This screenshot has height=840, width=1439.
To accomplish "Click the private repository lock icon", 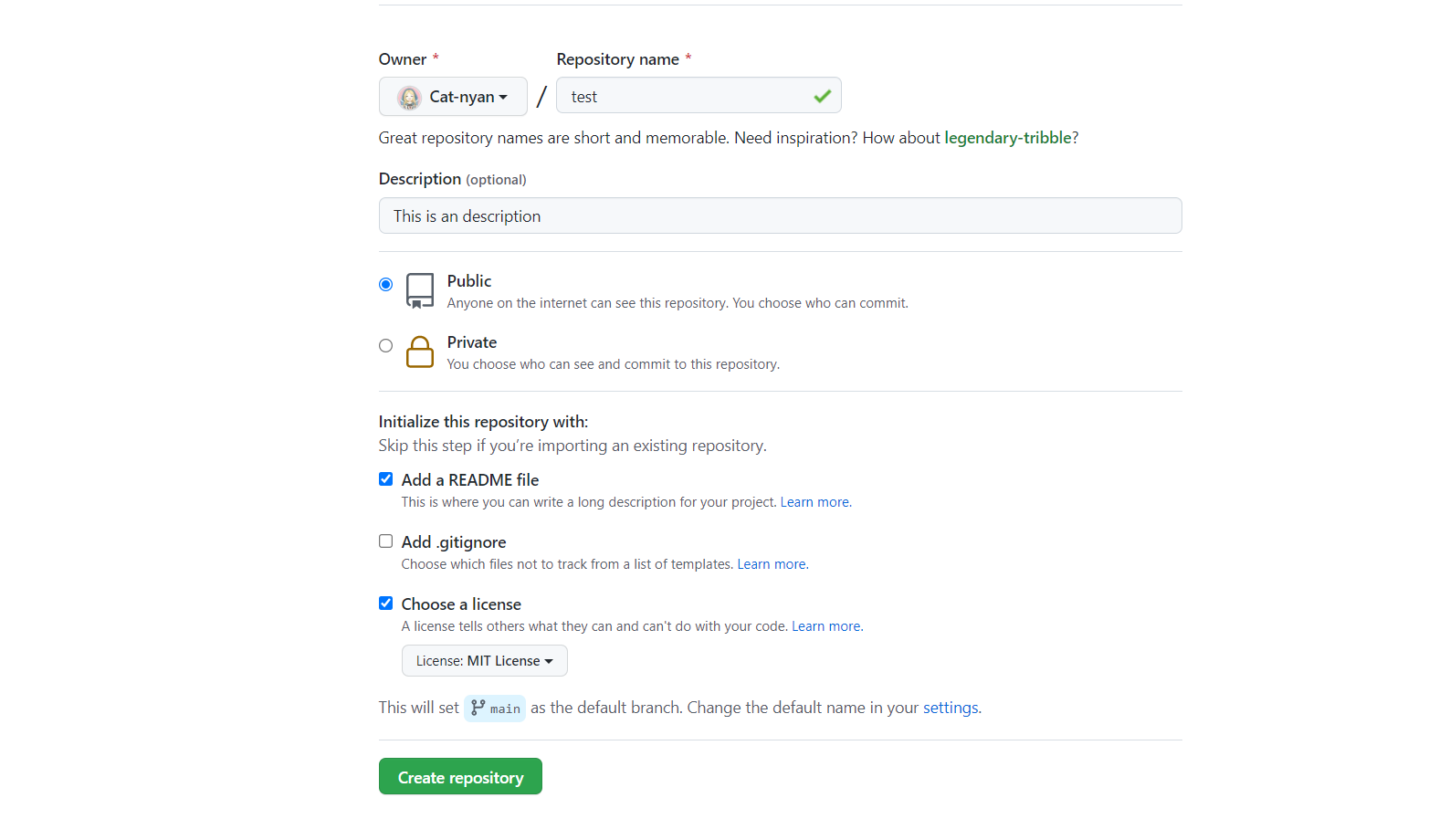I will click(420, 352).
